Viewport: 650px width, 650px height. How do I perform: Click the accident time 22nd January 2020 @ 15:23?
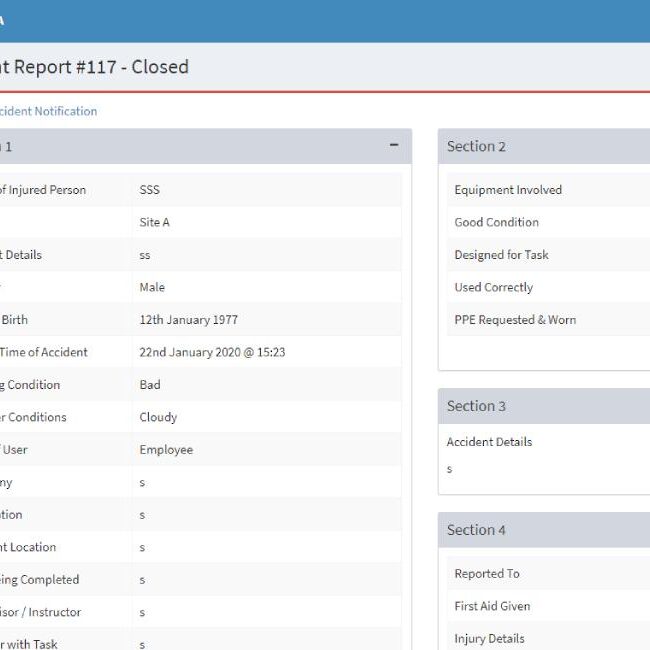(212, 352)
